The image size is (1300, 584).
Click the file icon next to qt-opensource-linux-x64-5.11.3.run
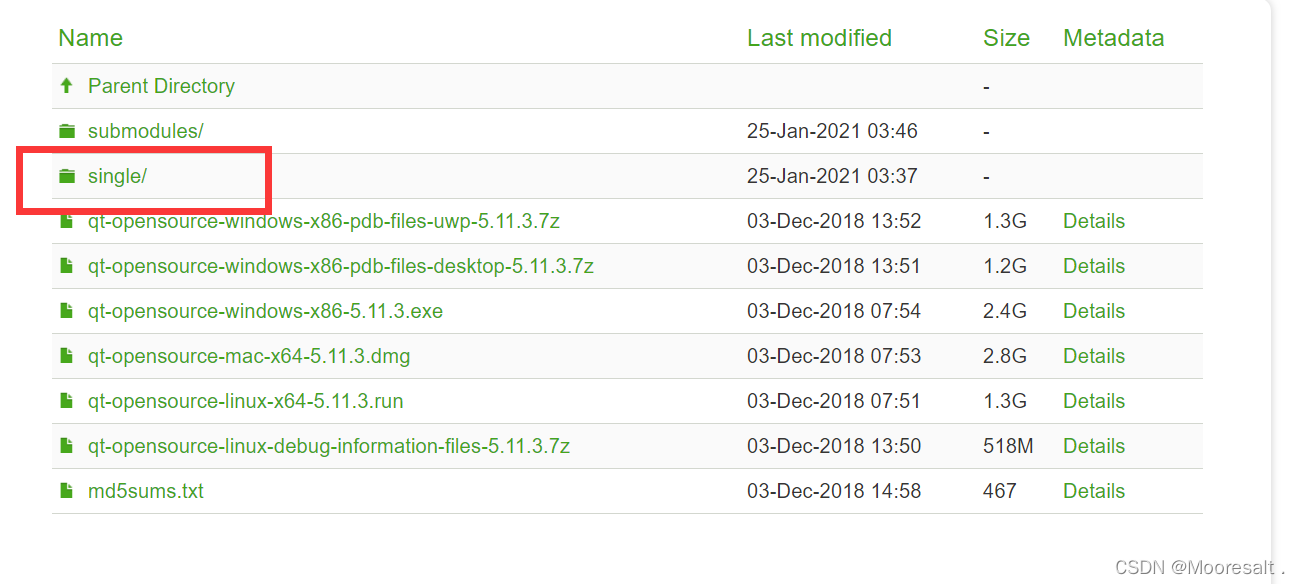pos(66,400)
